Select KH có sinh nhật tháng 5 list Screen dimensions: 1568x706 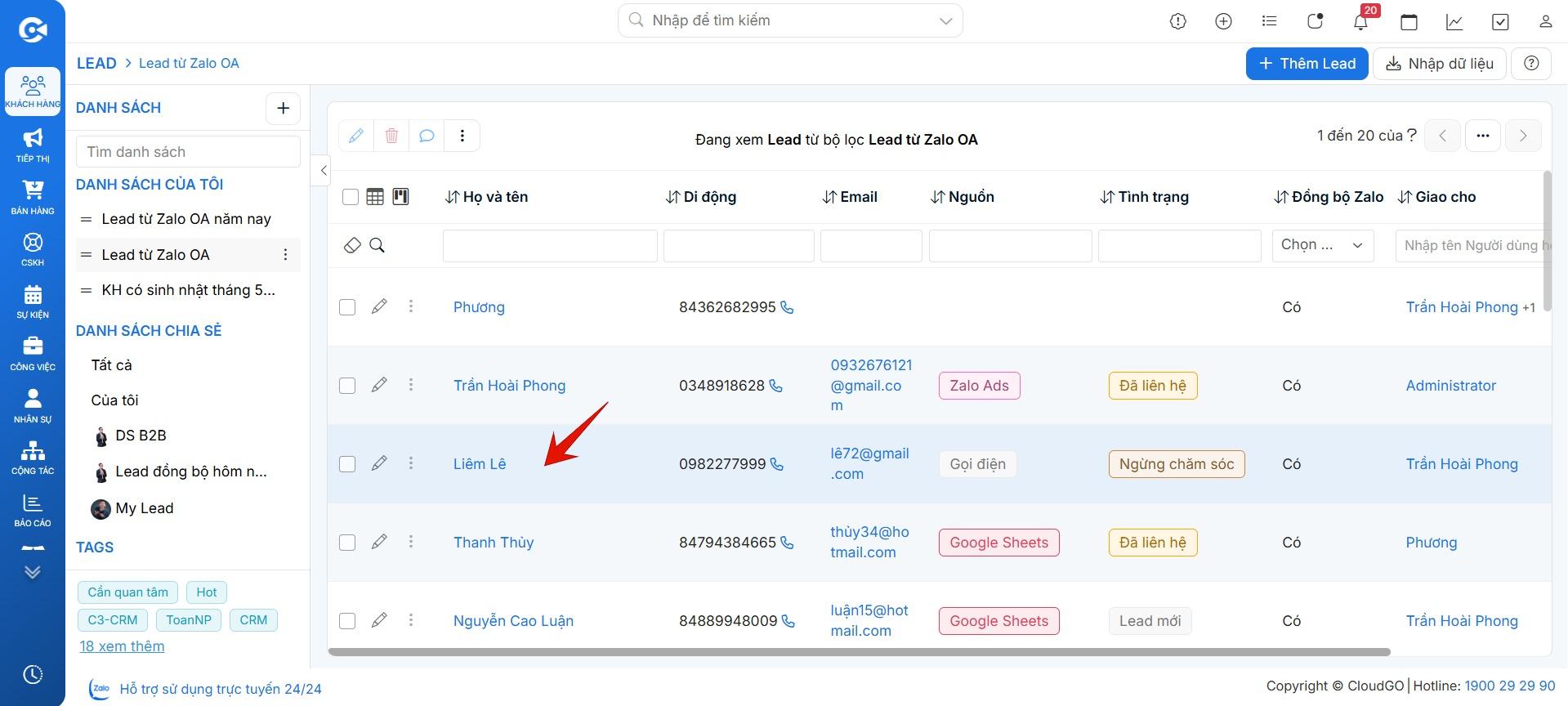click(x=188, y=290)
